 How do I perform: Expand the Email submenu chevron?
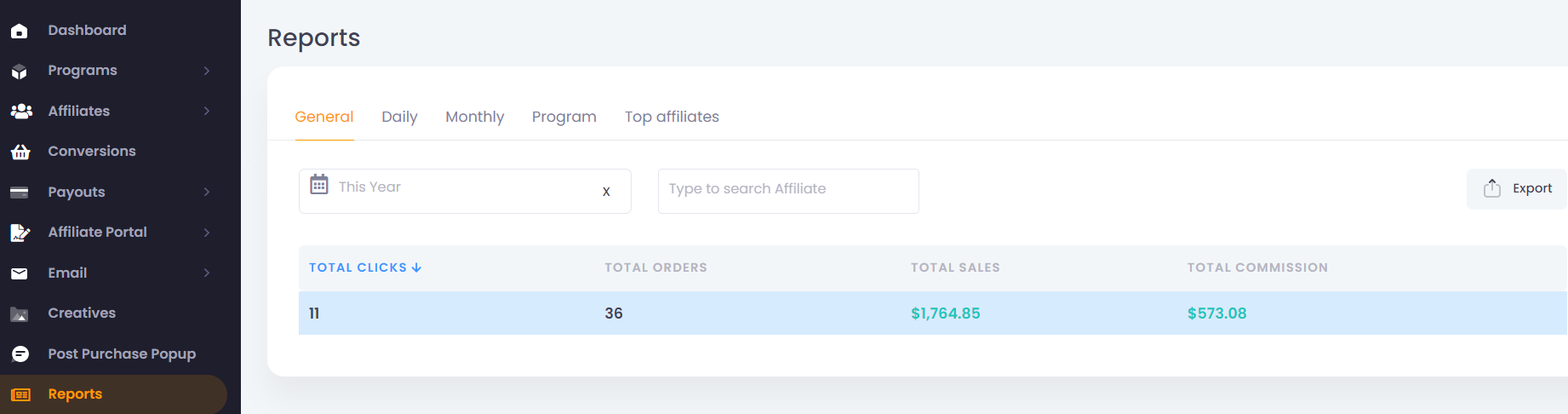point(207,273)
